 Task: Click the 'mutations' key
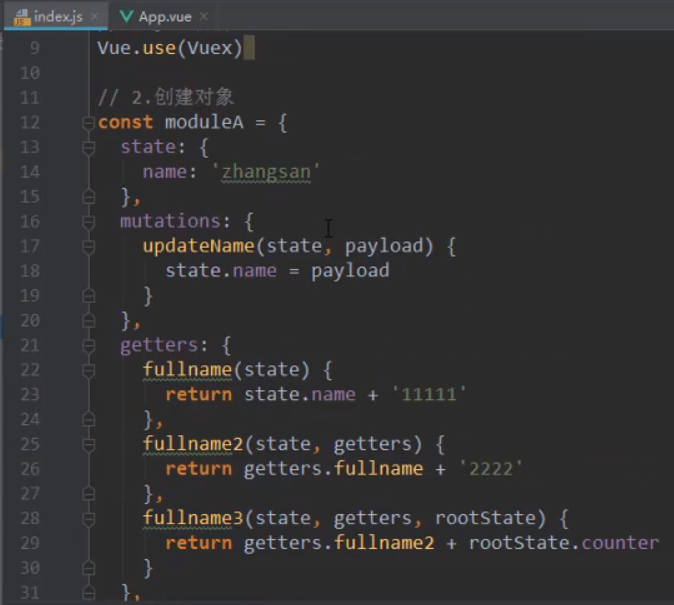[x=170, y=221]
